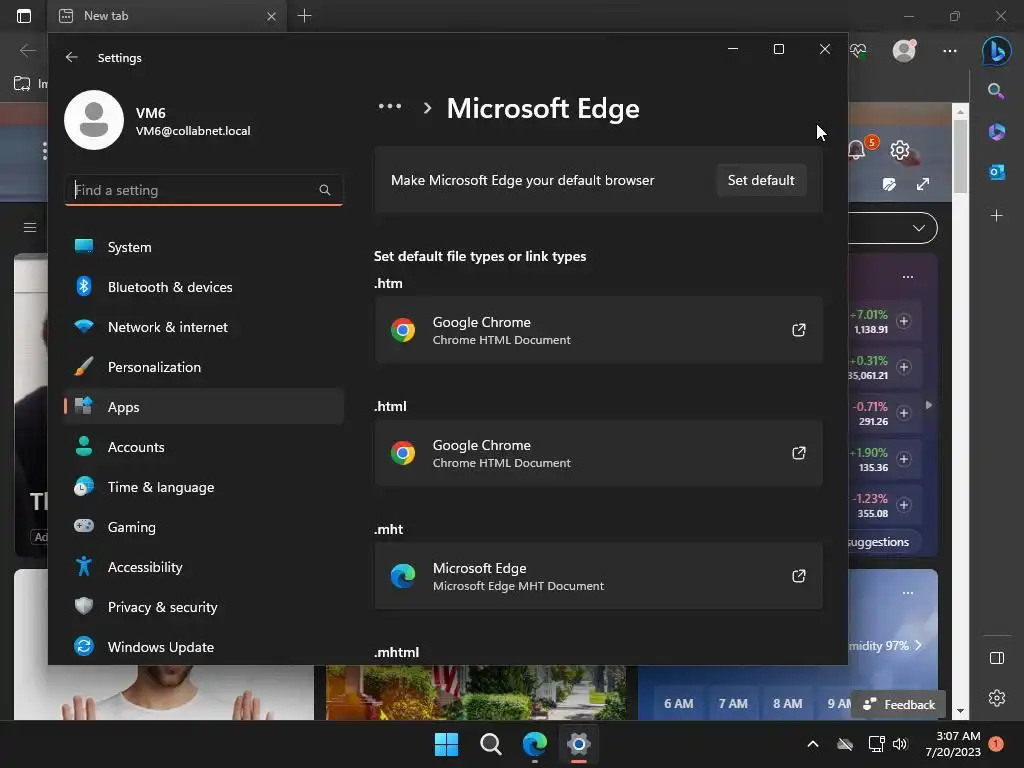Open page settings gear on Edge new tab
The height and width of the screenshot is (768, 1024).
pyautogui.click(x=900, y=150)
